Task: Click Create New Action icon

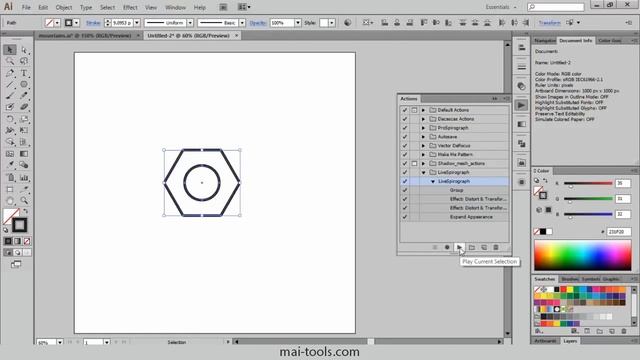Action: tap(484, 247)
